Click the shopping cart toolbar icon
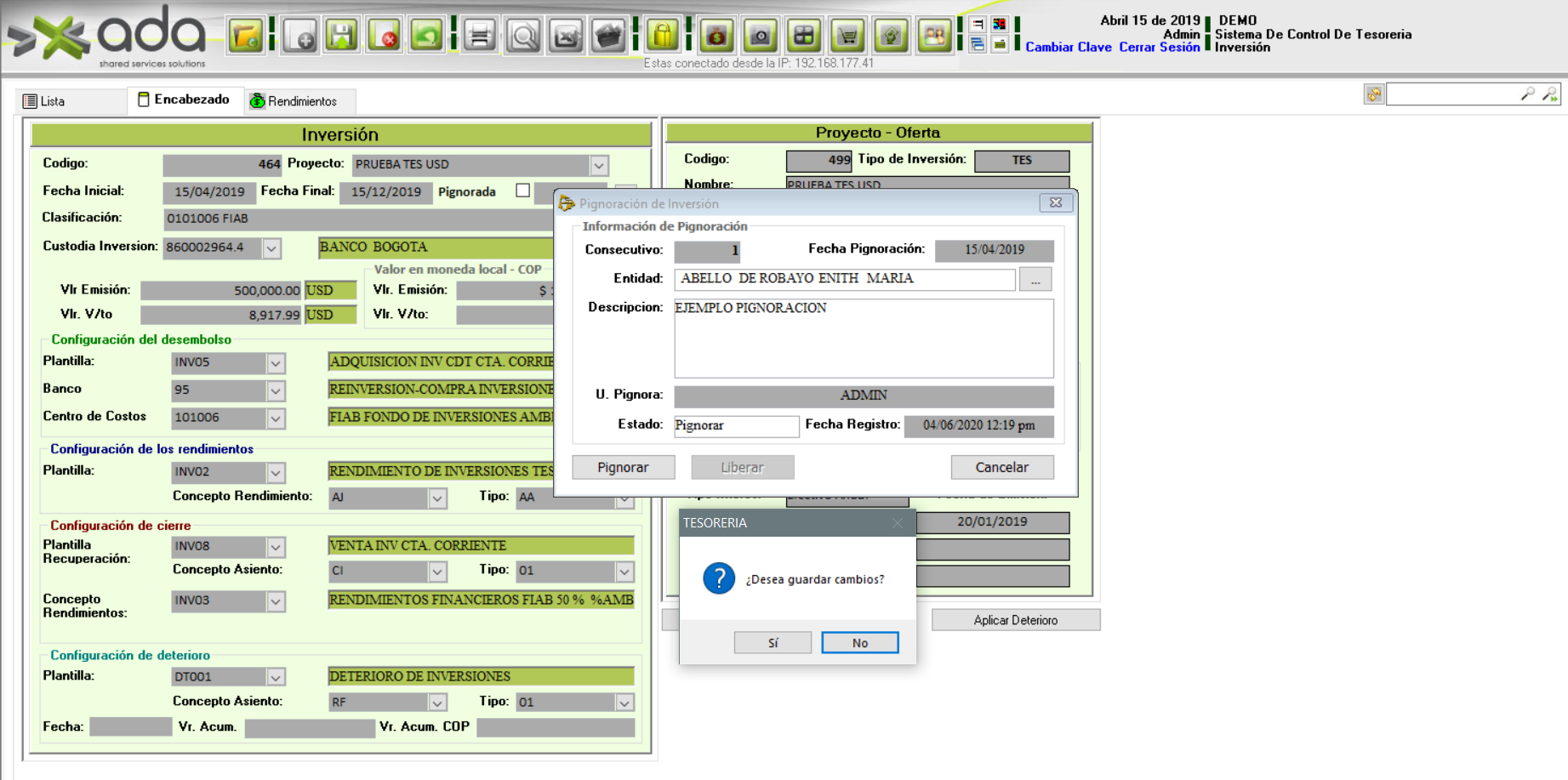This screenshot has height=780, width=1568. pos(847,36)
